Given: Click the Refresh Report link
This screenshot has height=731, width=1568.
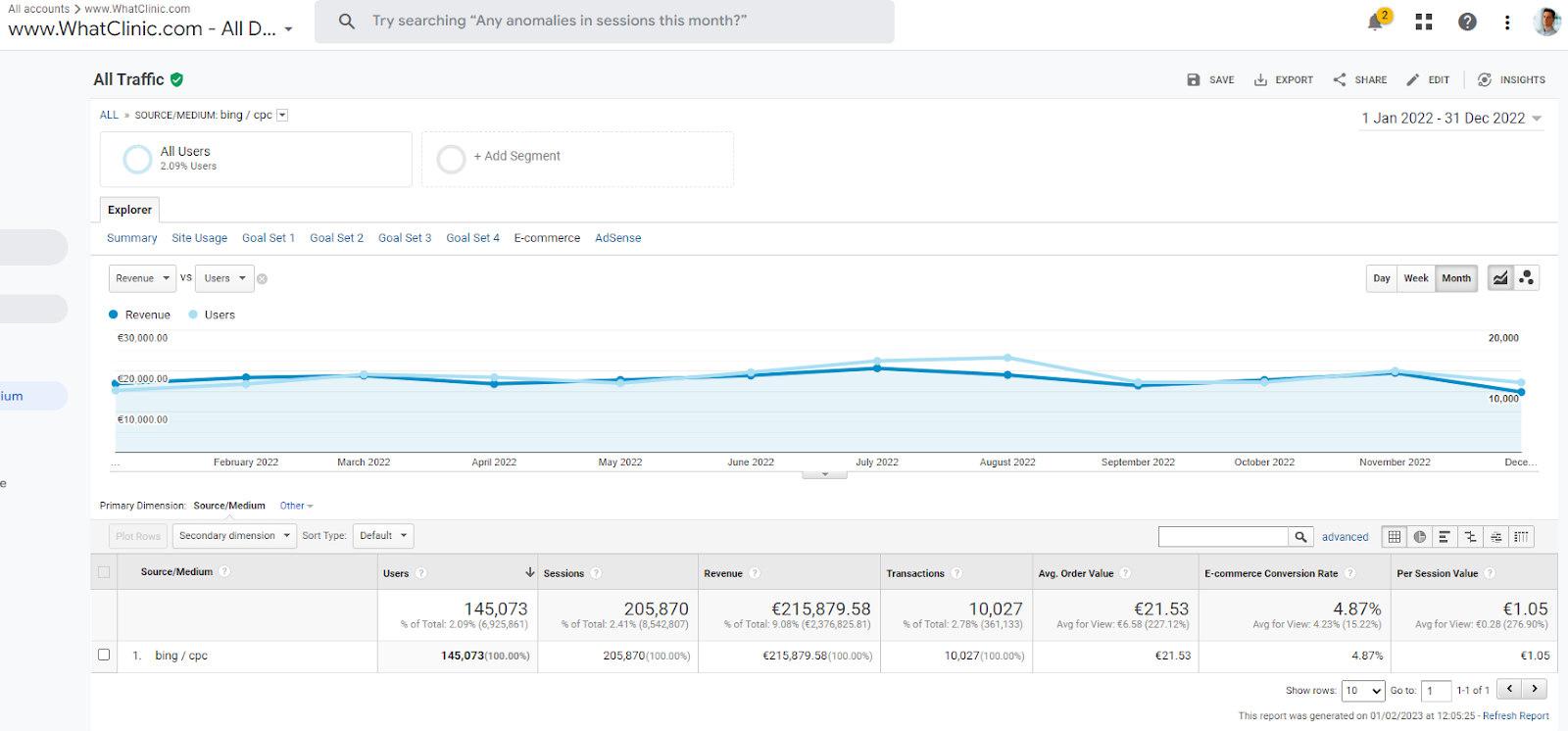Looking at the screenshot, I should tap(1516, 716).
